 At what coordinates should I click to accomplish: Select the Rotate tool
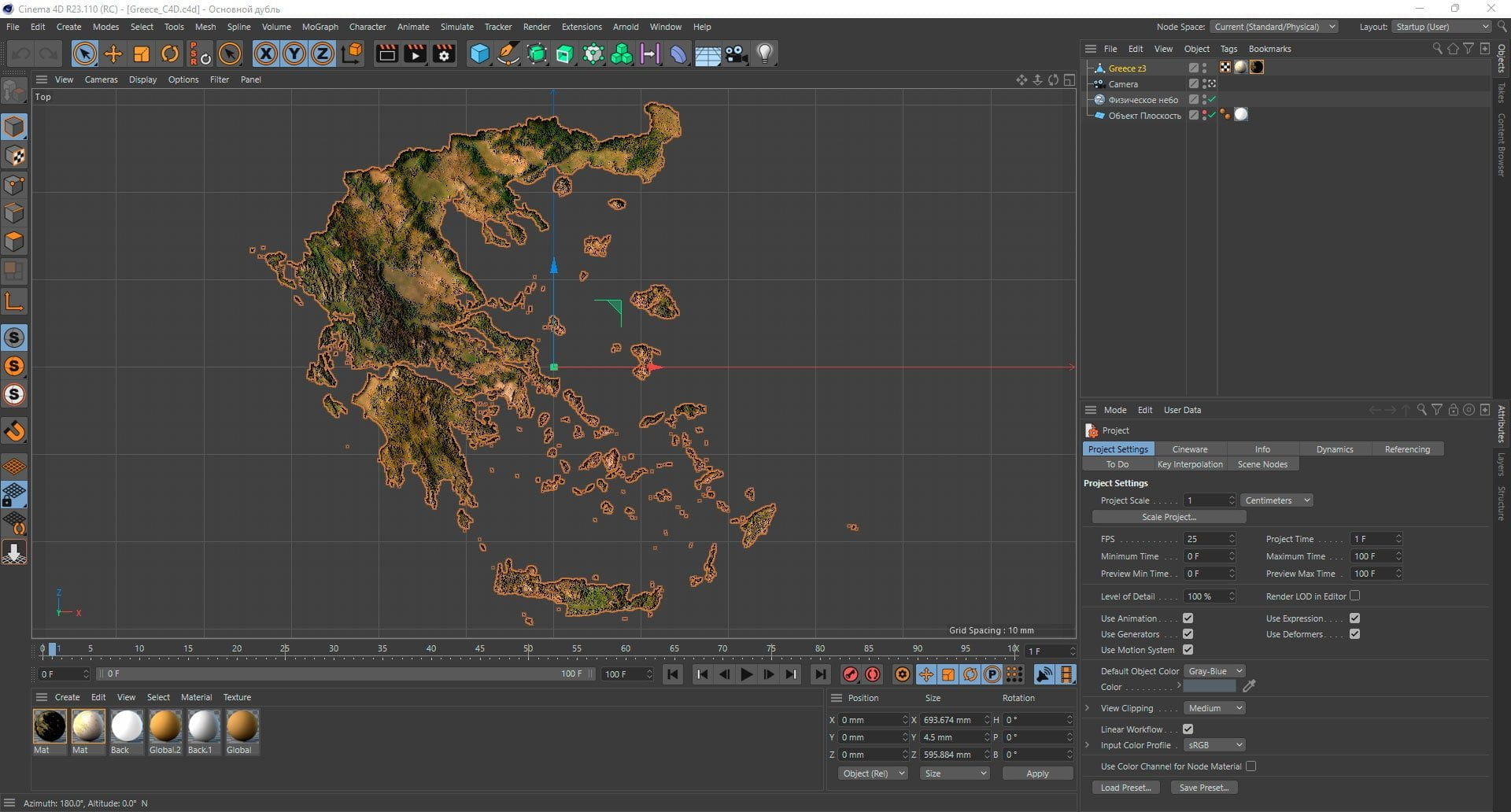point(170,54)
